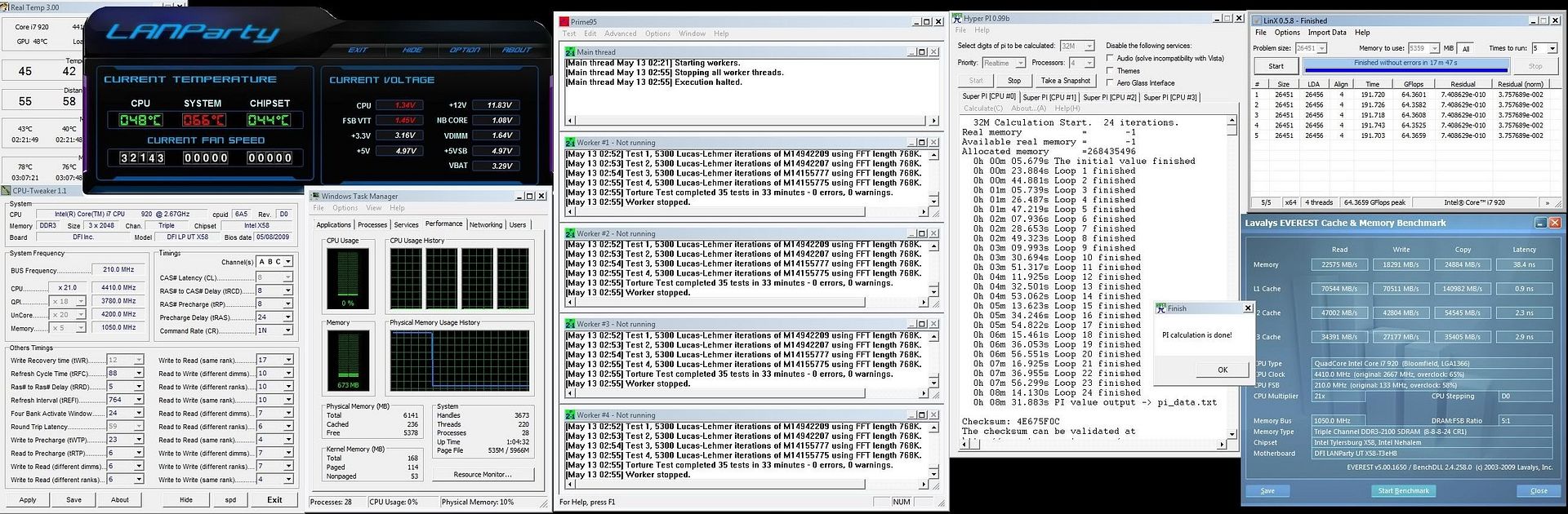Switch to the Processes tab in Task Manager
This screenshot has width=1568, height=514.
[x=372, y=225]
